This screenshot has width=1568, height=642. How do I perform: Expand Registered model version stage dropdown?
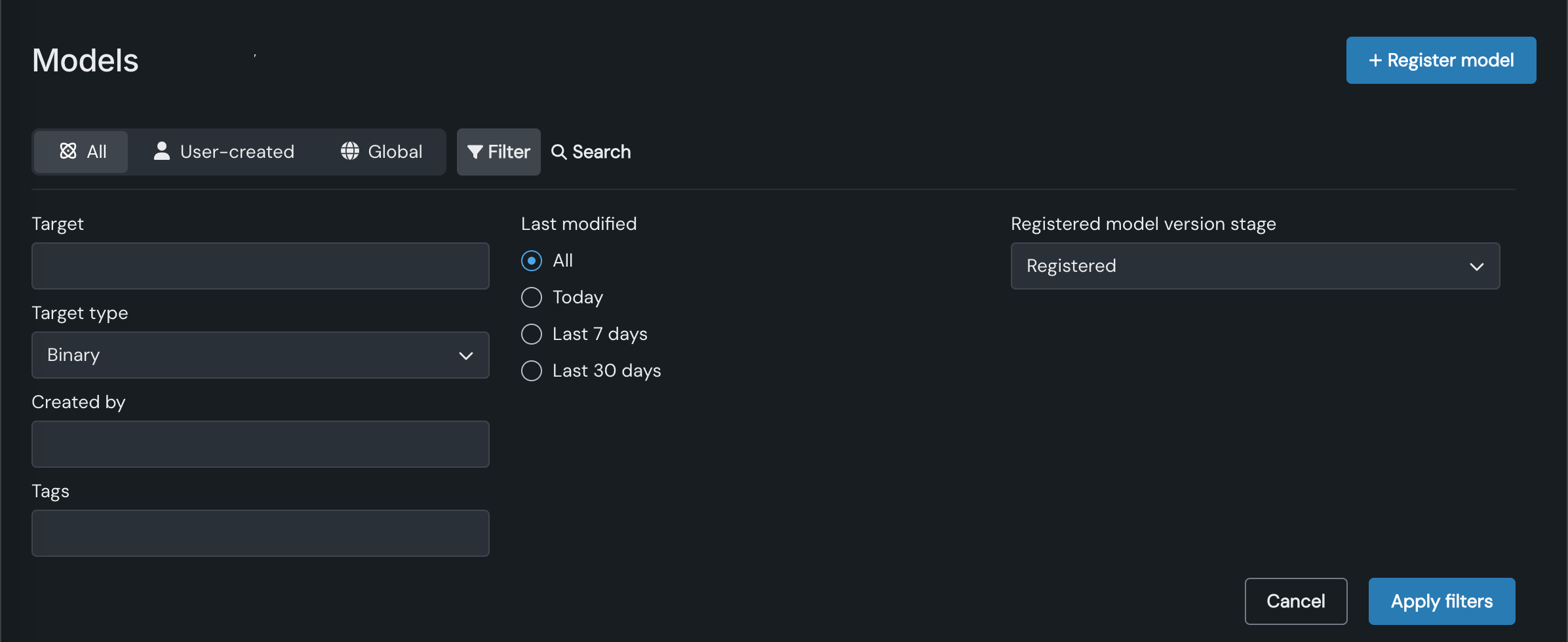coord(1255,266)
